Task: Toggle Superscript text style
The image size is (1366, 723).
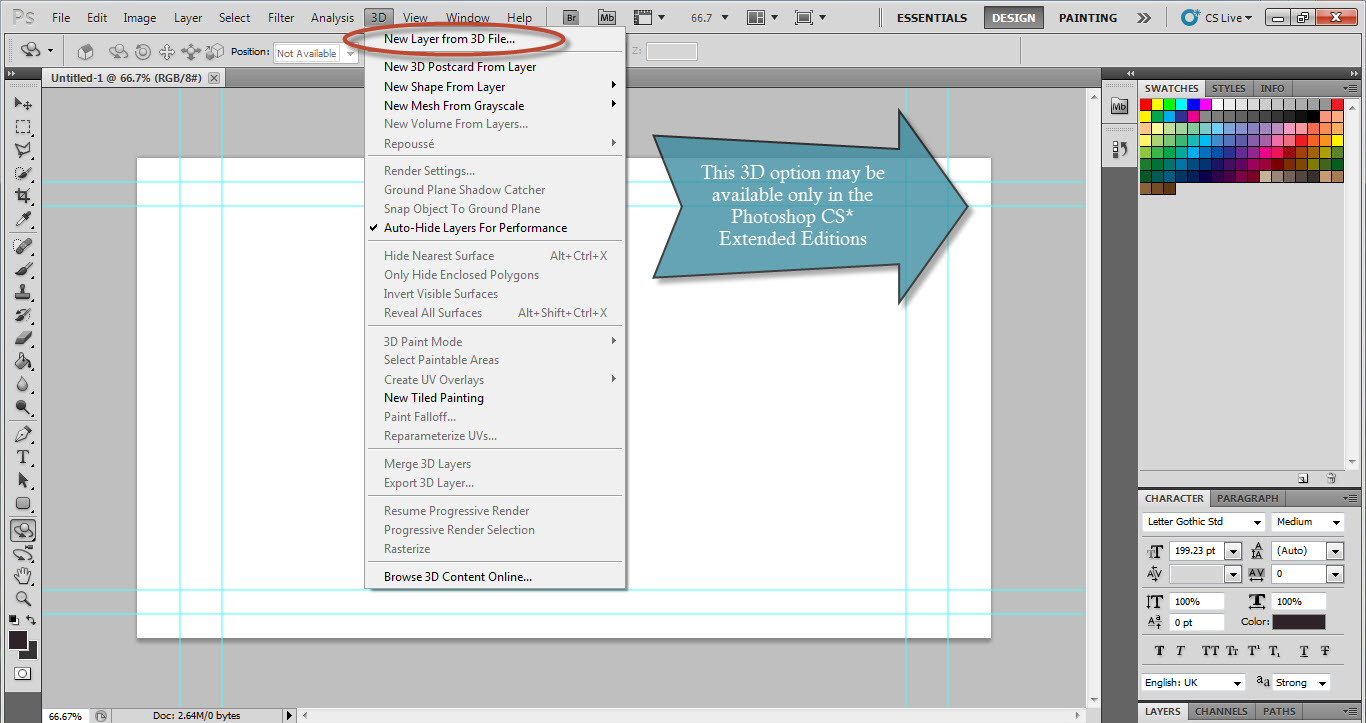Action: click(x=1254, y=651)
